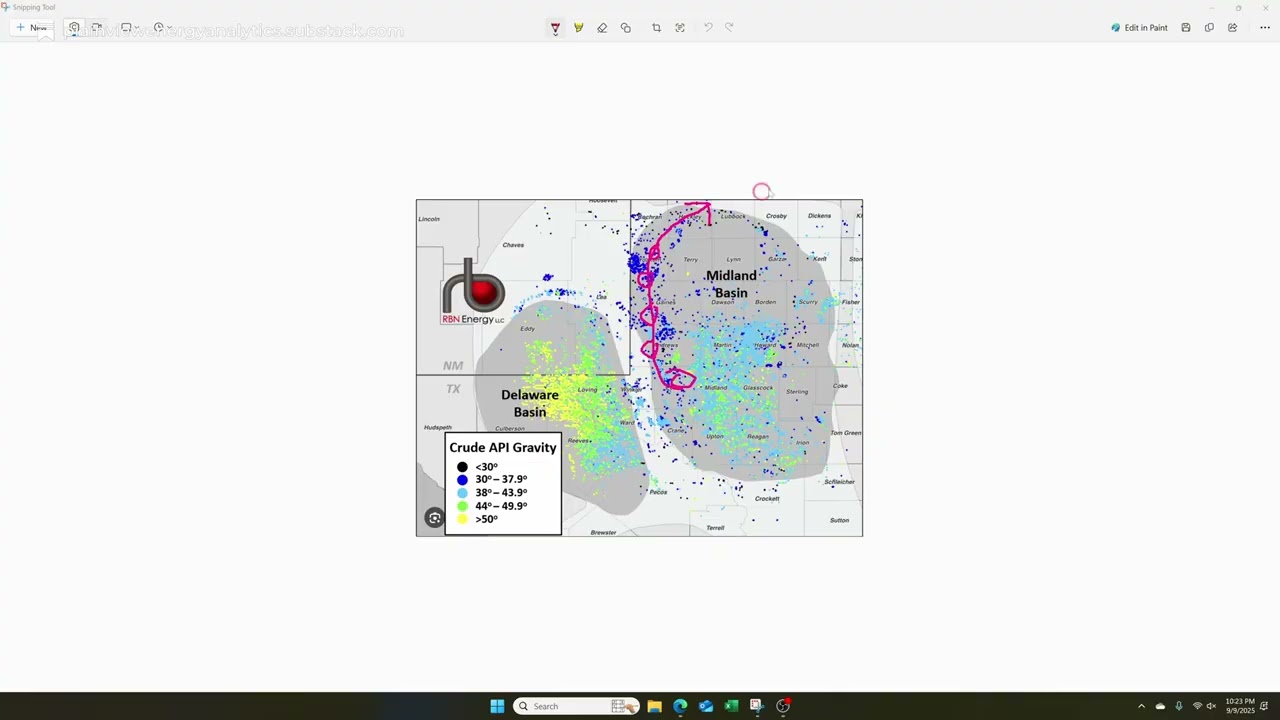
Task: Select the Snip camera mode toggle
Action: click(x=74, y=28)
